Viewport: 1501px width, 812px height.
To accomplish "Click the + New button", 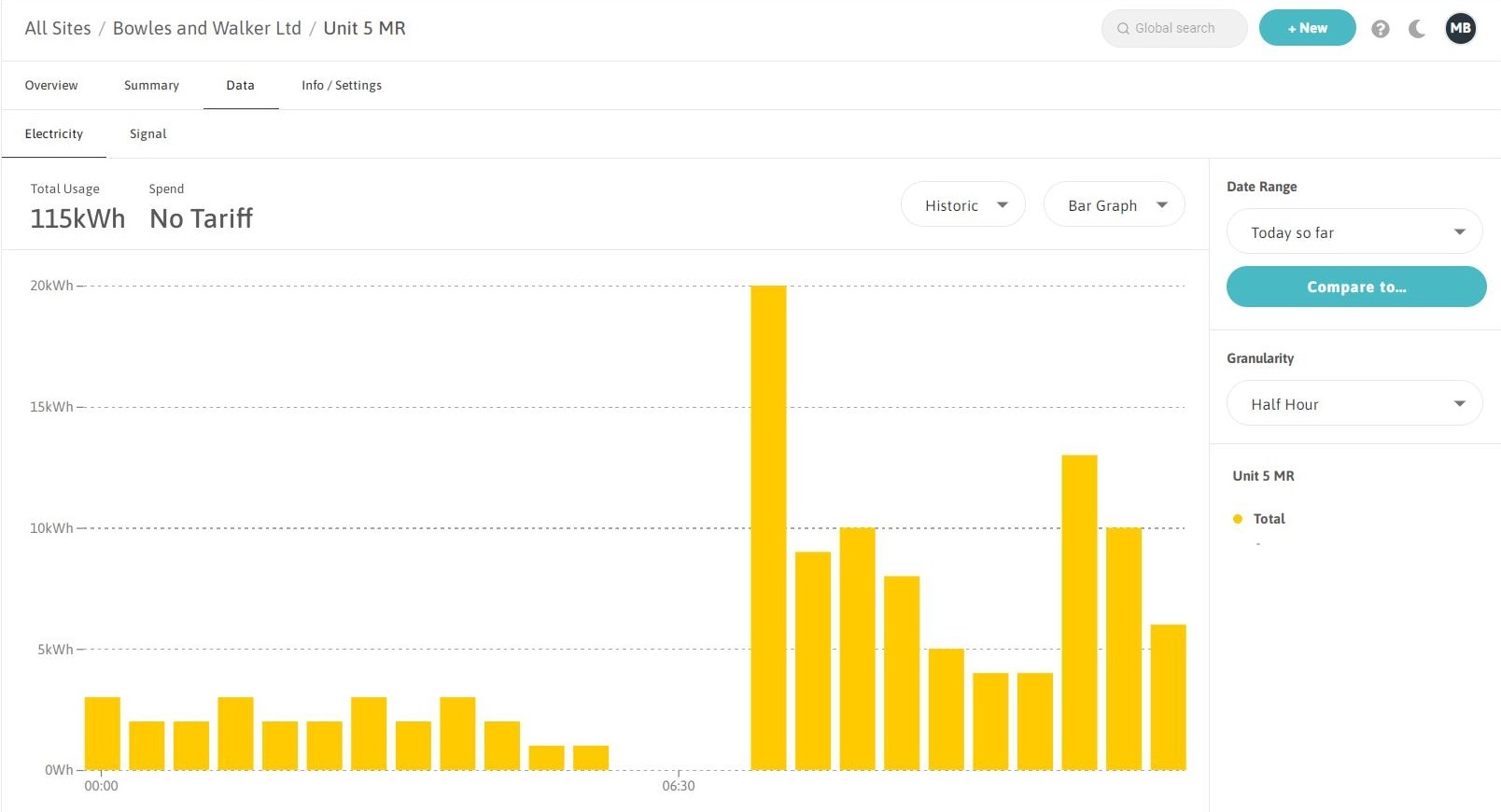I will pos(1308,28).
